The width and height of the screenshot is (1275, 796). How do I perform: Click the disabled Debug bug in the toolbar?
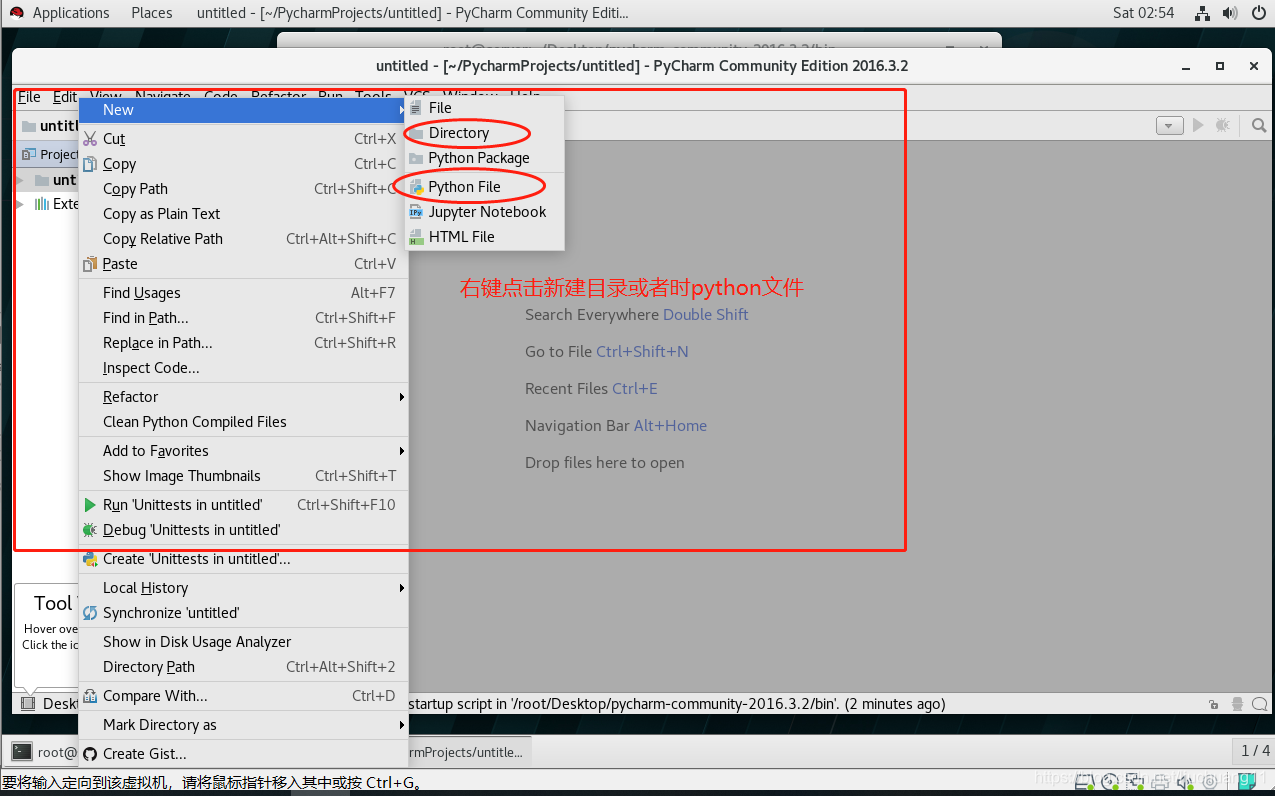1222,125
